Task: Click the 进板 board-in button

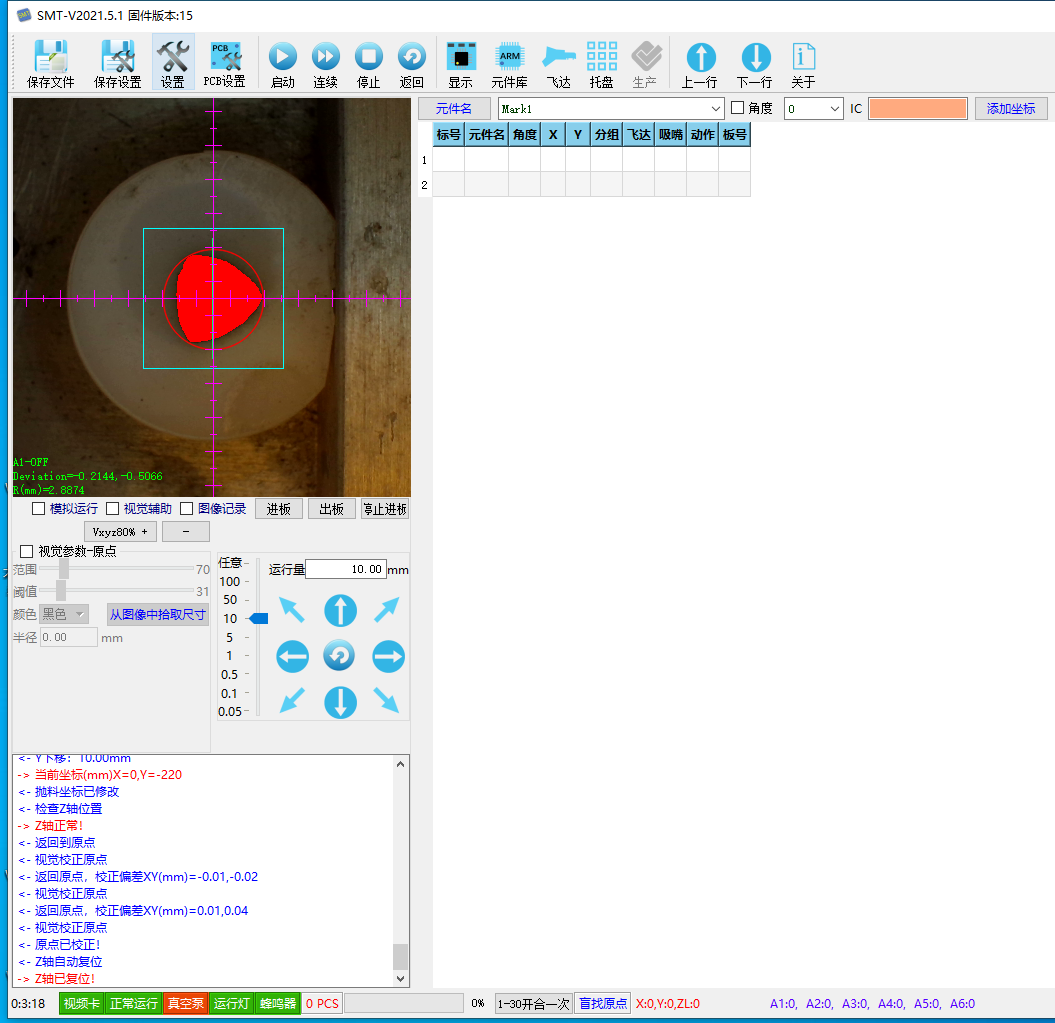Action: (279, 509)
